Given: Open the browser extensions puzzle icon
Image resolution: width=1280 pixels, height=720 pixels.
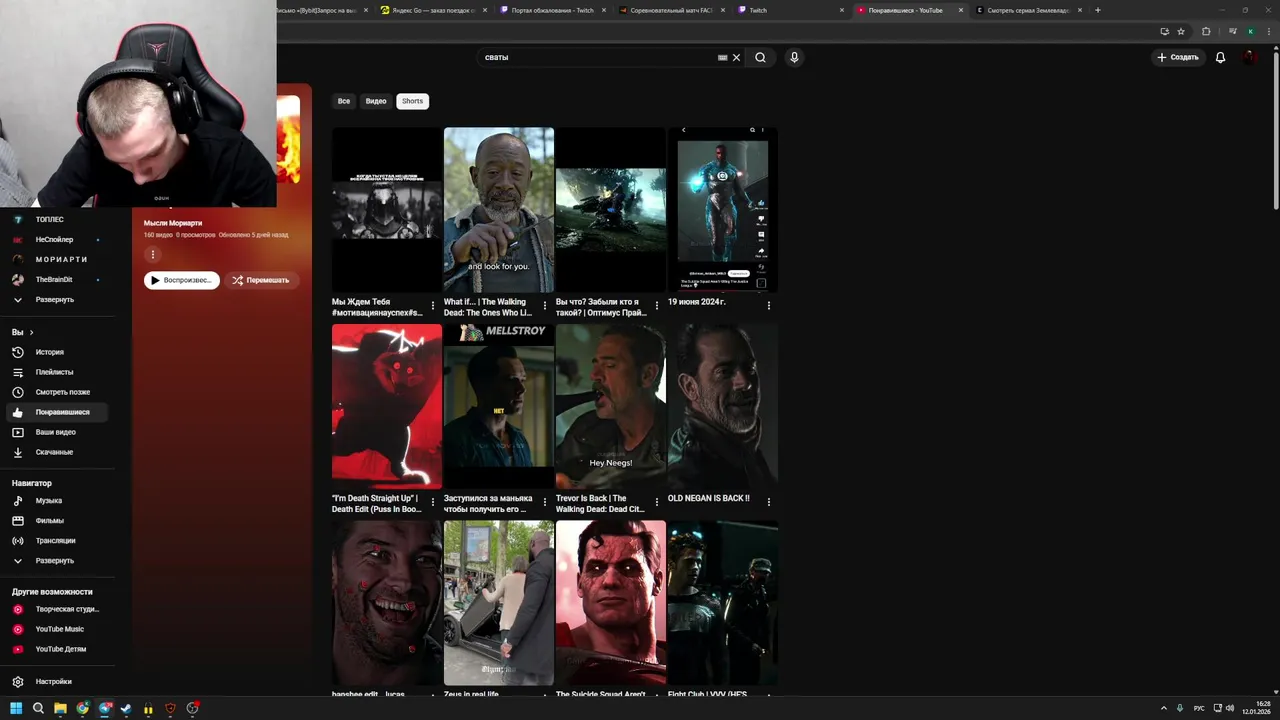Looking at the screenshot, I should click(1205, 31).
